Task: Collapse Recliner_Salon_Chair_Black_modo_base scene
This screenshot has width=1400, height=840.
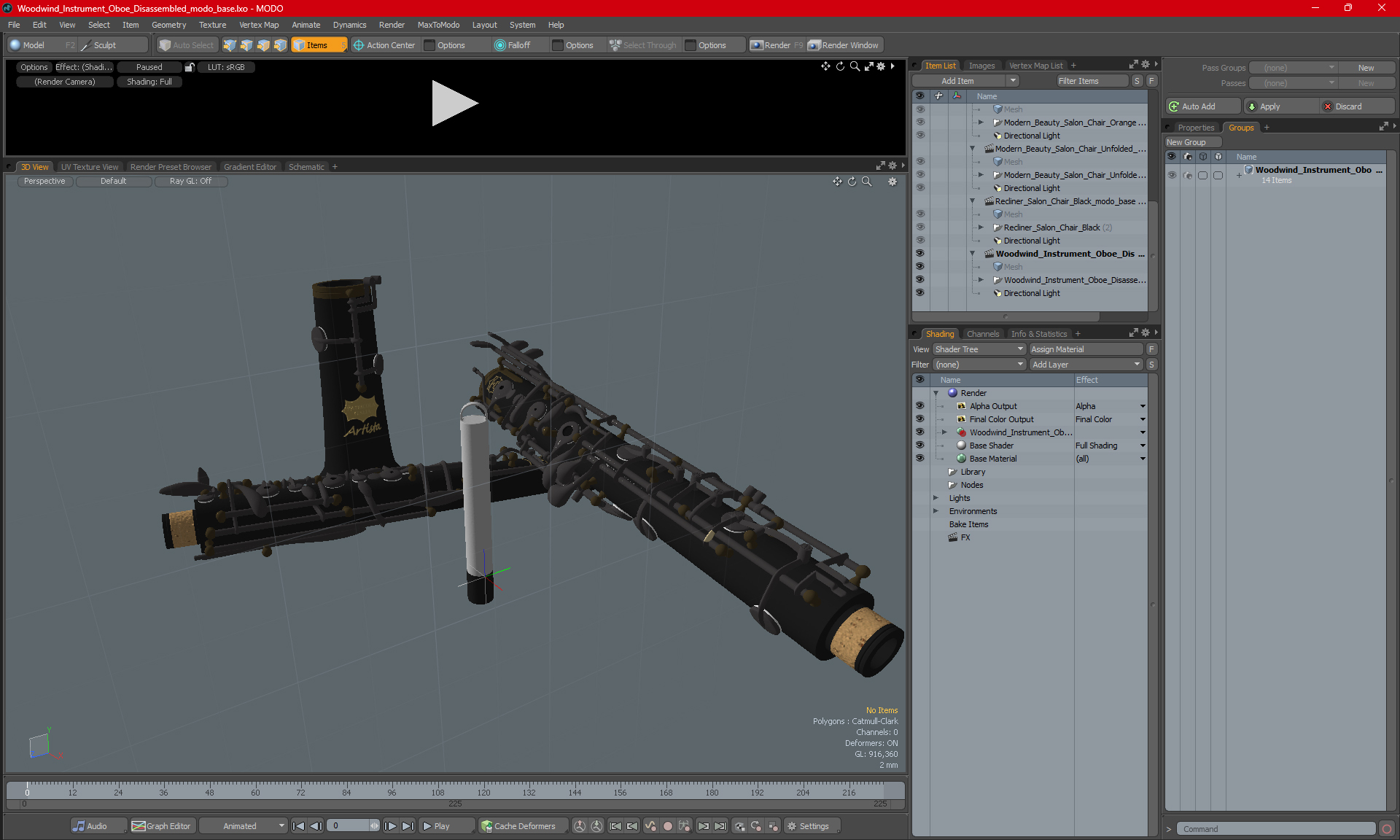Action: pyautogui.click(x=972, y=201)
